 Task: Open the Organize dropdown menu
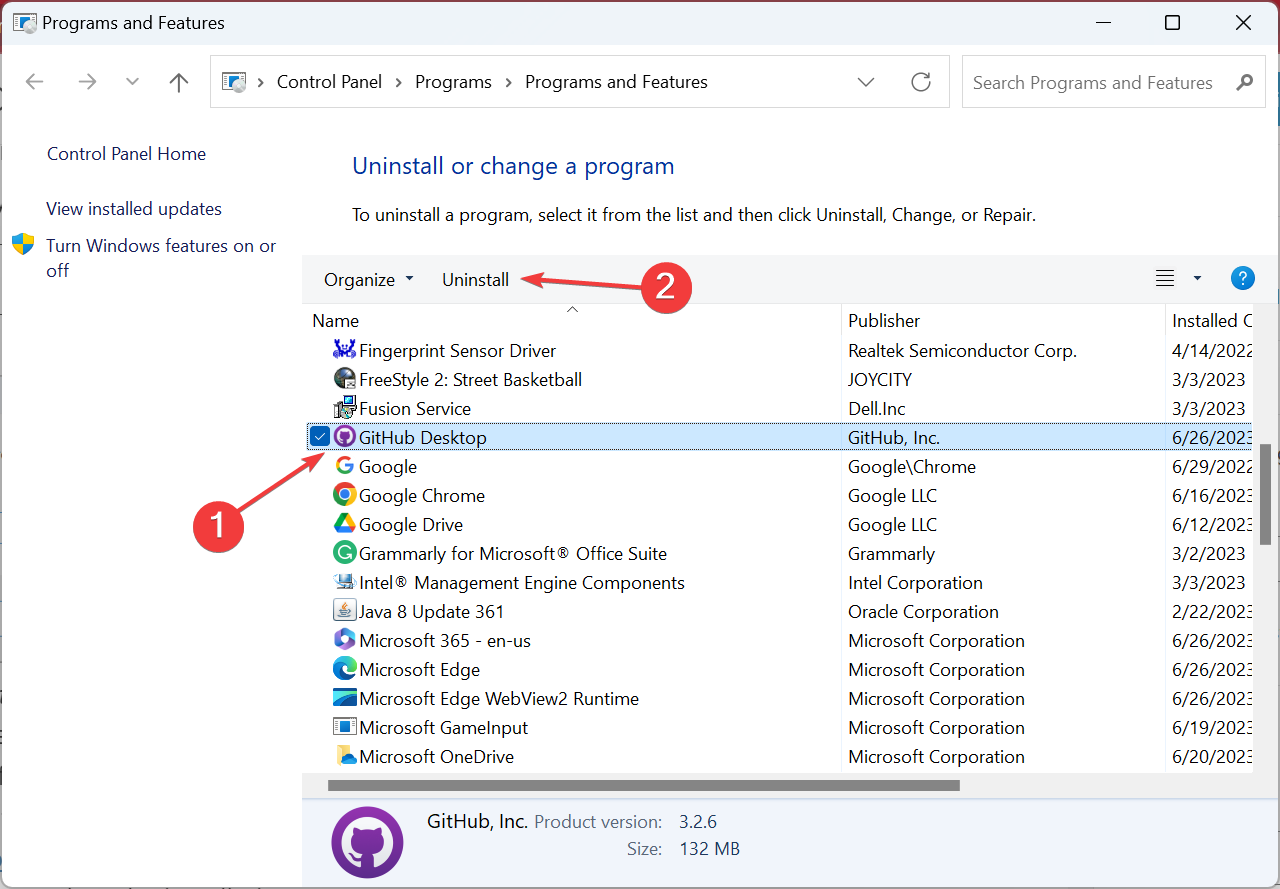click(368, 280)
